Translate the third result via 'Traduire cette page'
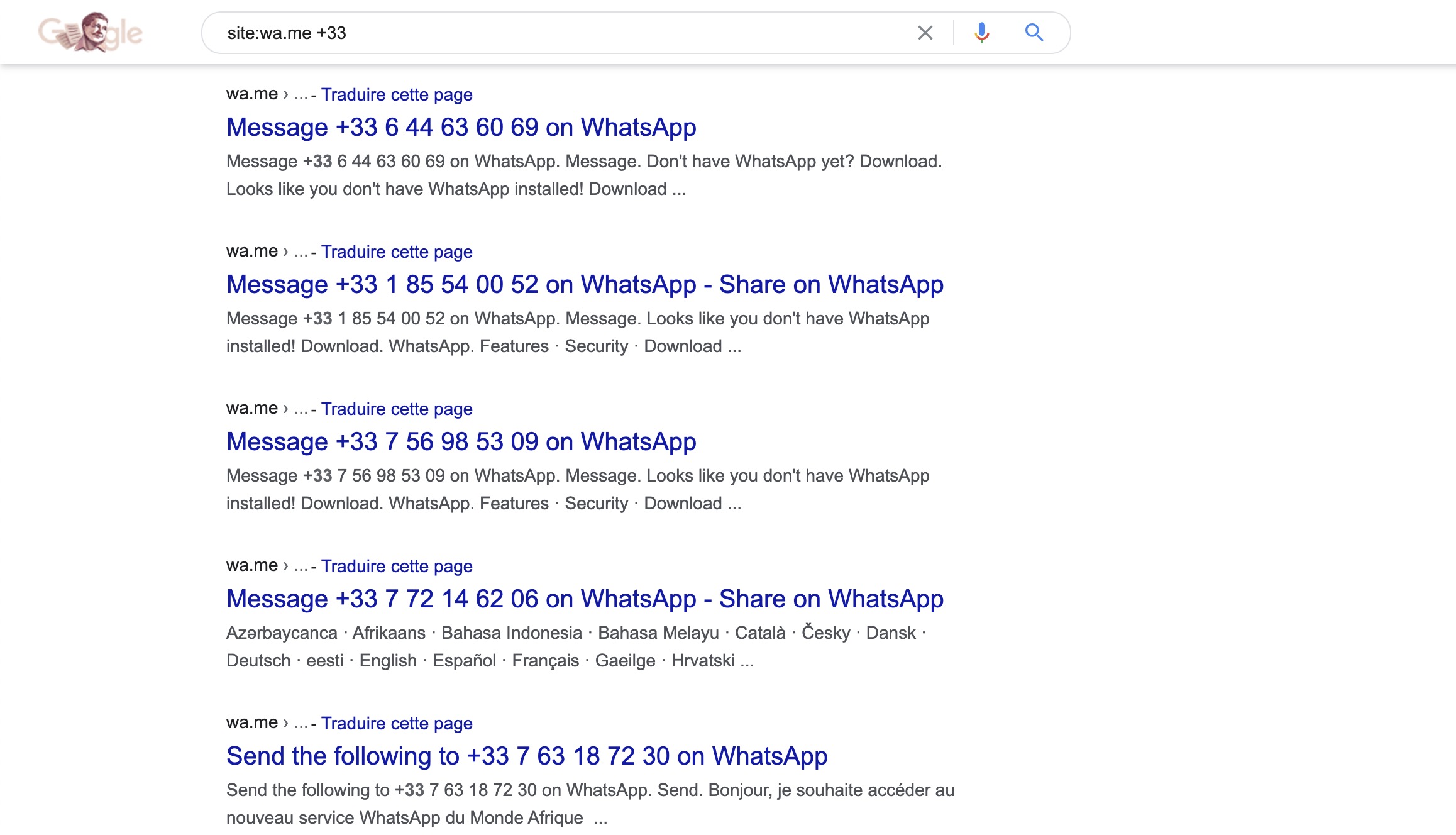The height and width of the screenshot is (835, 1456). click(x=397, y=409)
